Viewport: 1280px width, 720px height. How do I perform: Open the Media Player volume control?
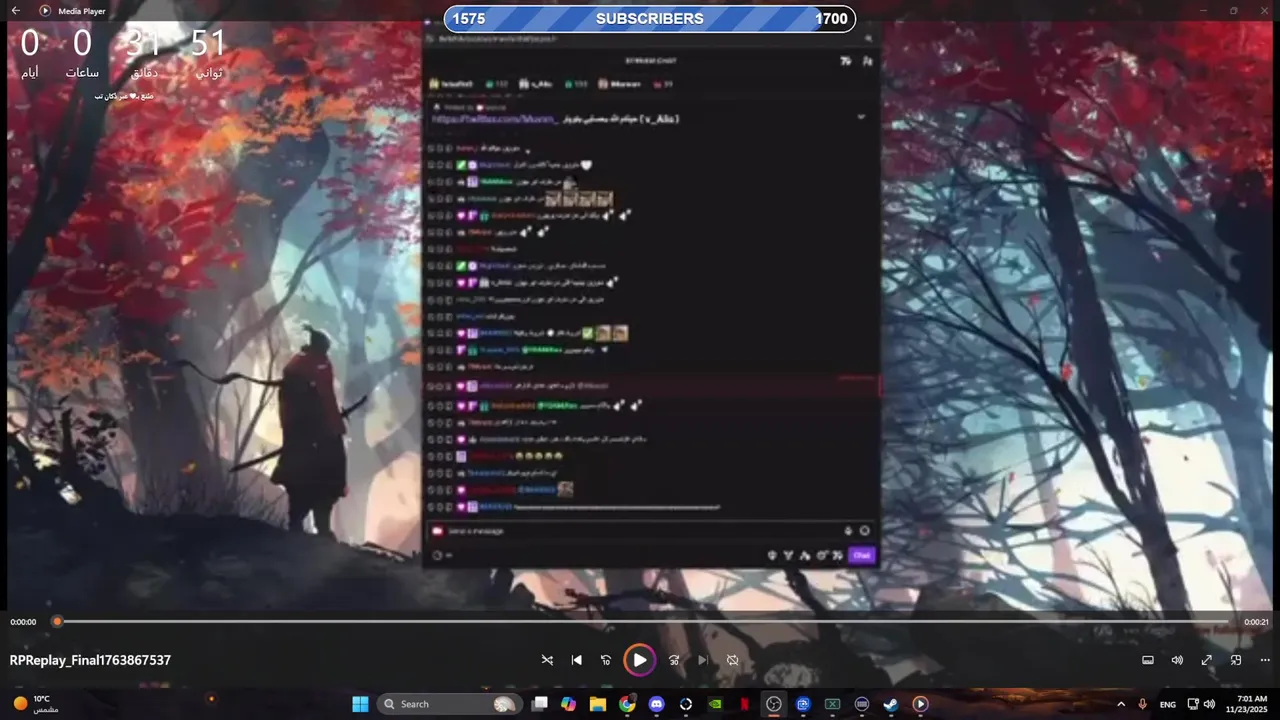(x=1177, y=660)
